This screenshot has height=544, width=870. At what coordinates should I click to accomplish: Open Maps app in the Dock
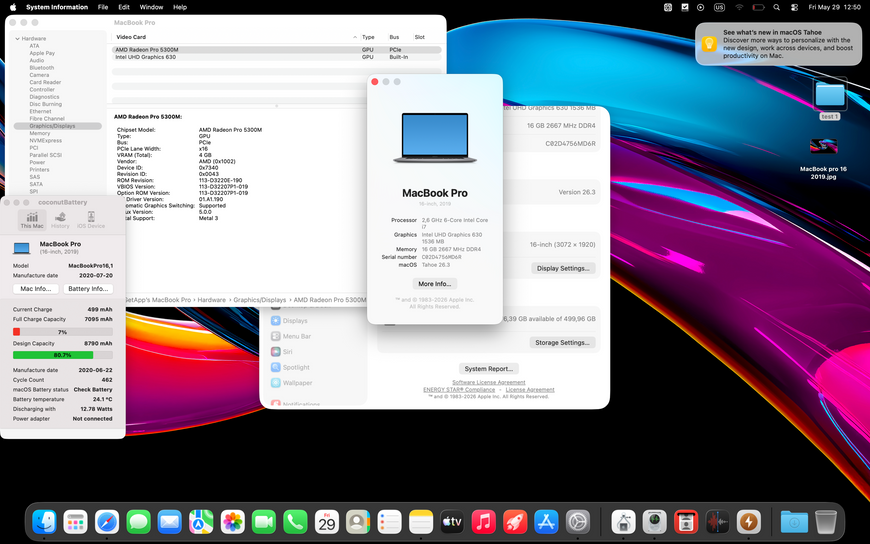point(201,522)
